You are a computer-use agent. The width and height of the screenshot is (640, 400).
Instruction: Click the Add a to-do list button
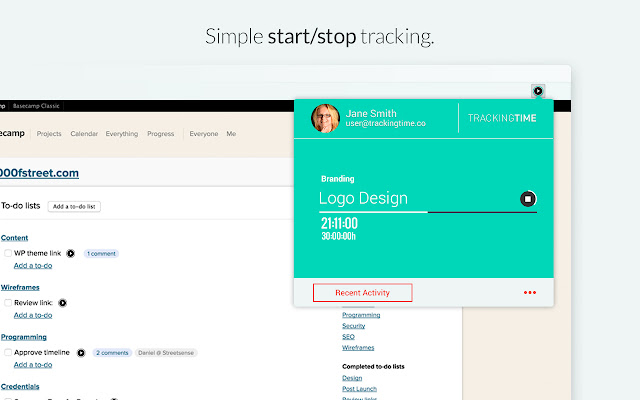point(73,206)
